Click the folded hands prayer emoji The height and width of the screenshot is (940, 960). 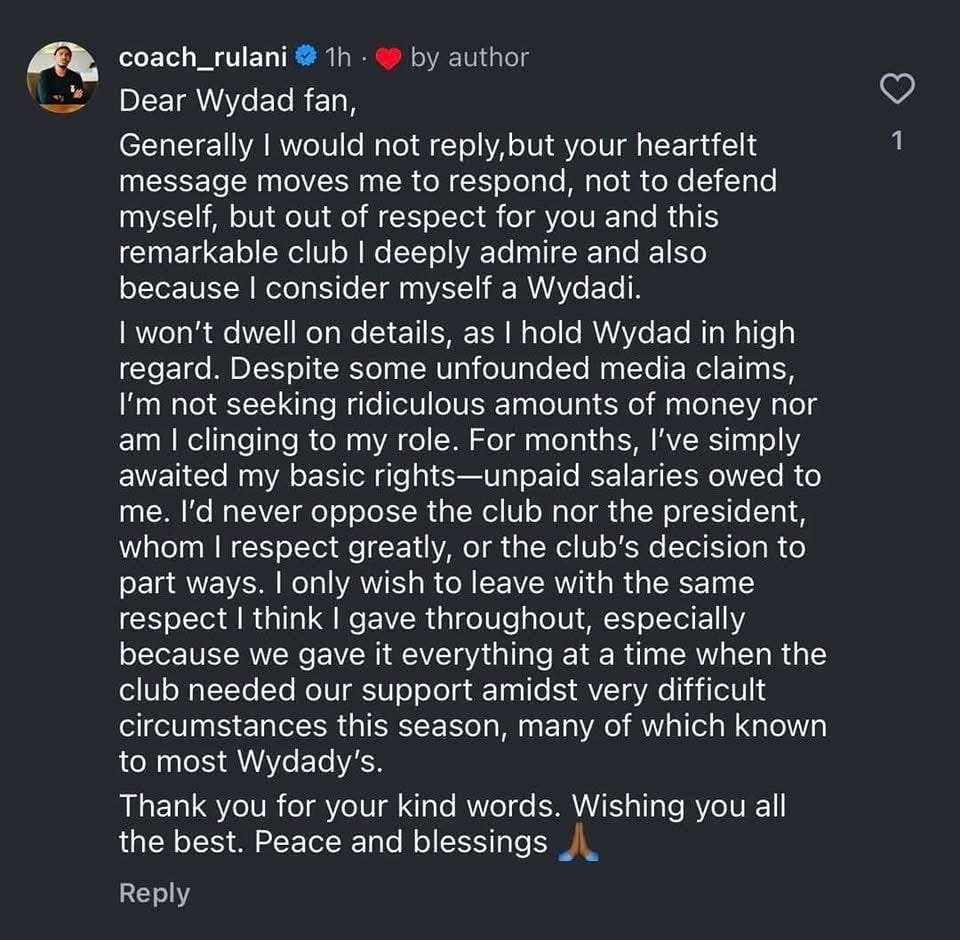pos(578,843)
